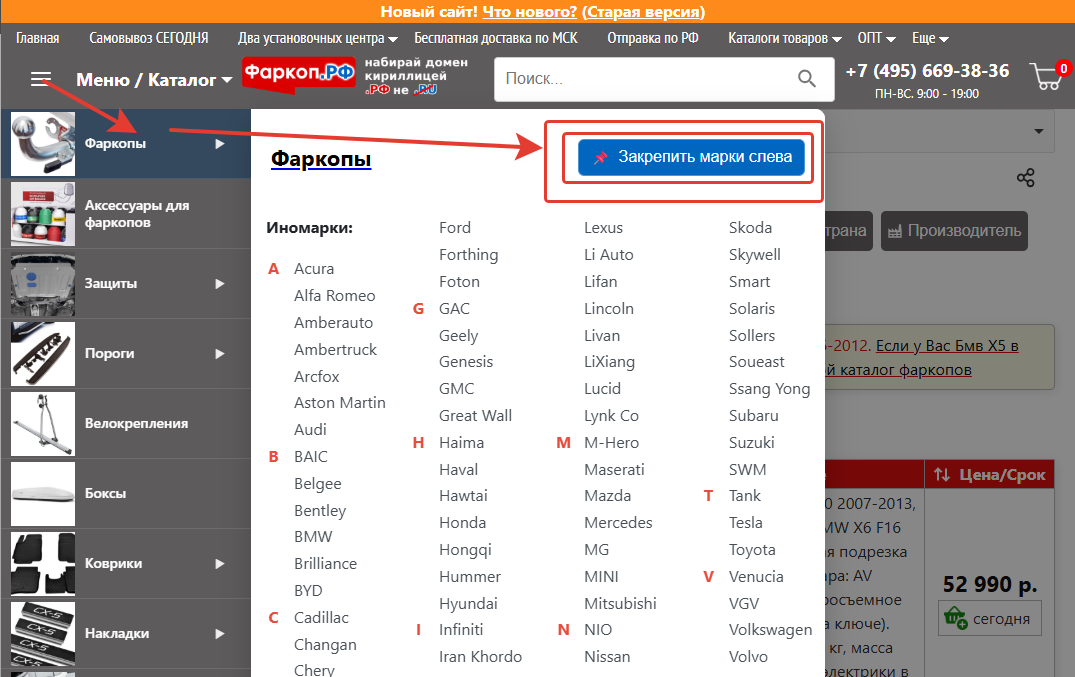This screenshot has width=1075, height=677.
Task: Select the Mazda brand
Action: pyautogui.click(x=607, y=496)
